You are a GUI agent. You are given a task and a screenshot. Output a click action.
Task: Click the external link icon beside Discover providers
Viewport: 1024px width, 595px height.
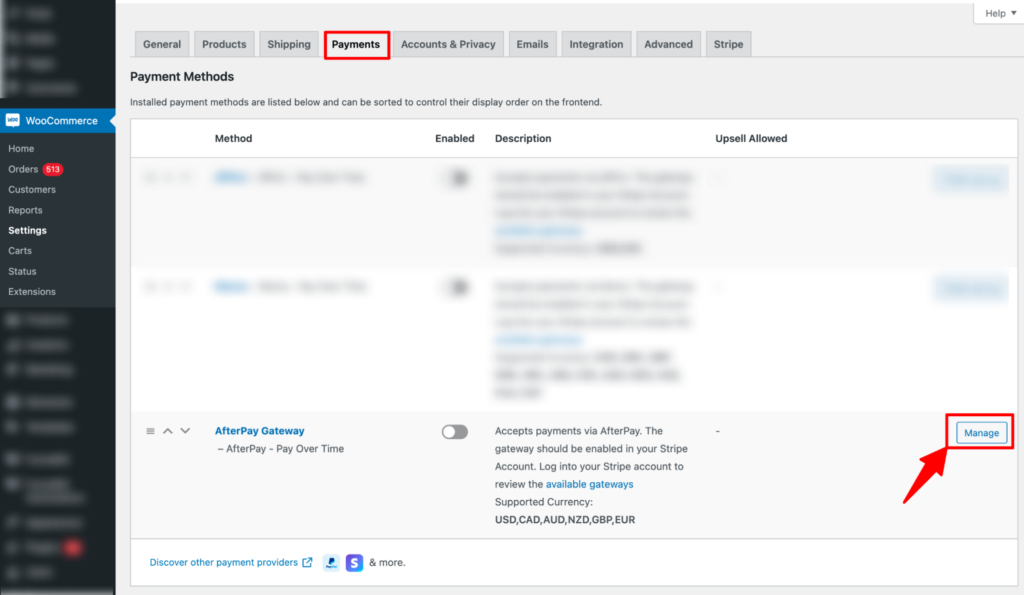coord(307,562)
